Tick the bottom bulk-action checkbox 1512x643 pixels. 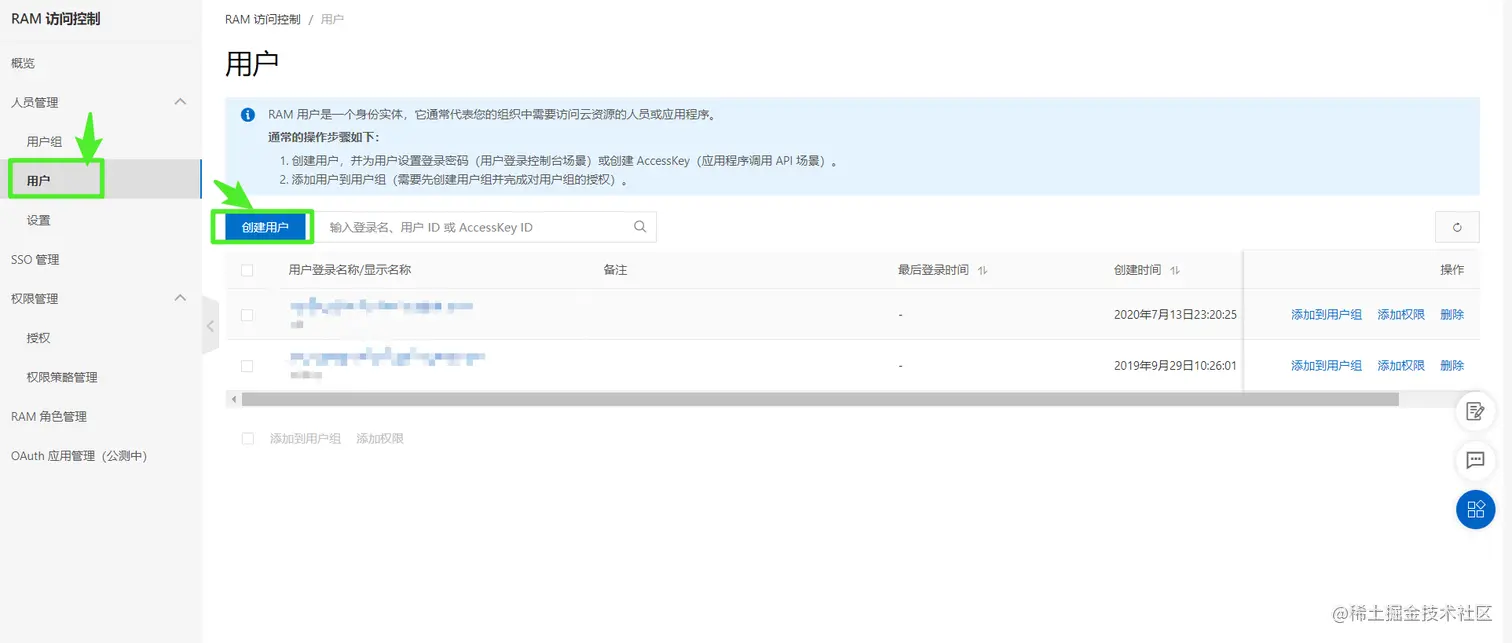[x=247, y=439]
